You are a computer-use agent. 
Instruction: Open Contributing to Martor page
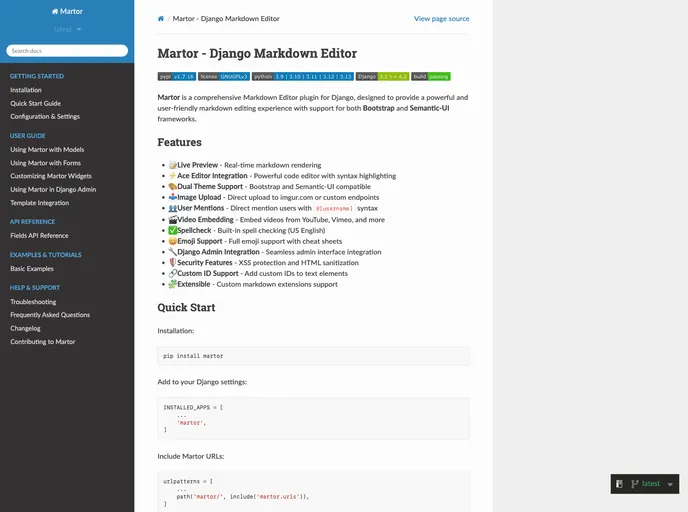[x=43, y=342]
